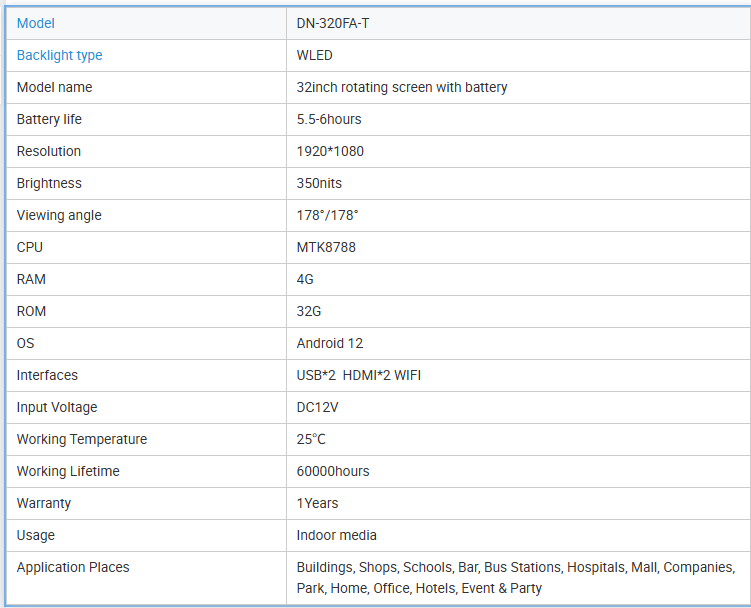
Task: Select the MTK8788 CPU value
Action: point(326,247)
